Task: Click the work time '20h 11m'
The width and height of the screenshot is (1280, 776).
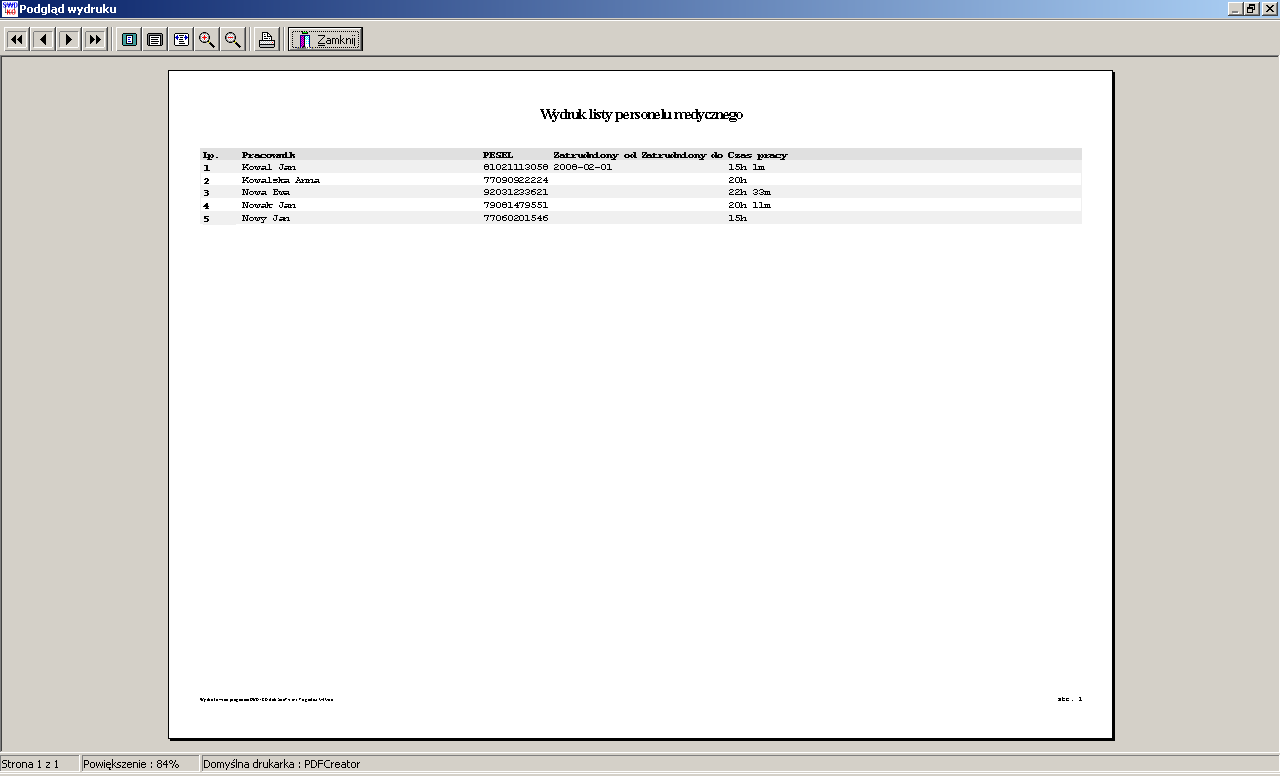Action: [x=750, y=205]
